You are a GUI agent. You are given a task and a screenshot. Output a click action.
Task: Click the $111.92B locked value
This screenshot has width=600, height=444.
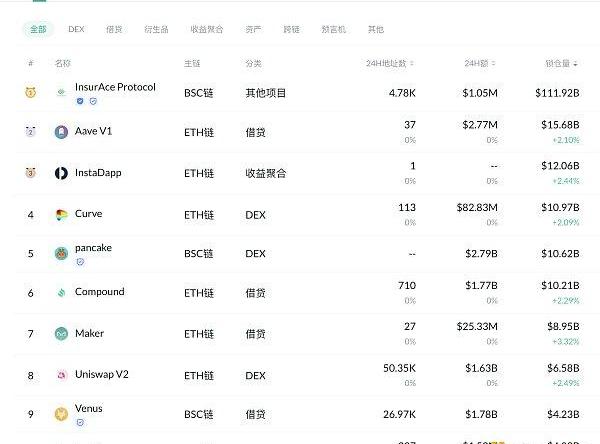pyautogui.click(x=557, y=93)
